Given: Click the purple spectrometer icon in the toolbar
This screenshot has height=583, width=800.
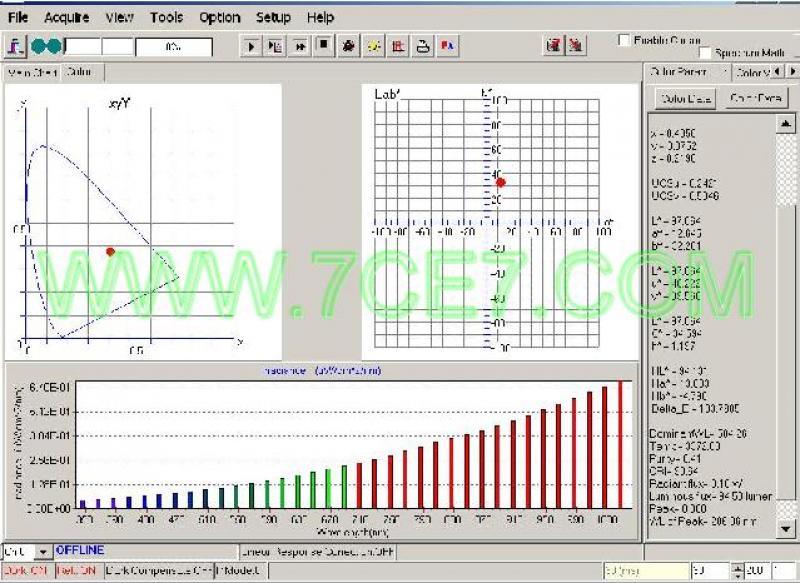Looking at the screenshot, I should [x=15, y=46].
